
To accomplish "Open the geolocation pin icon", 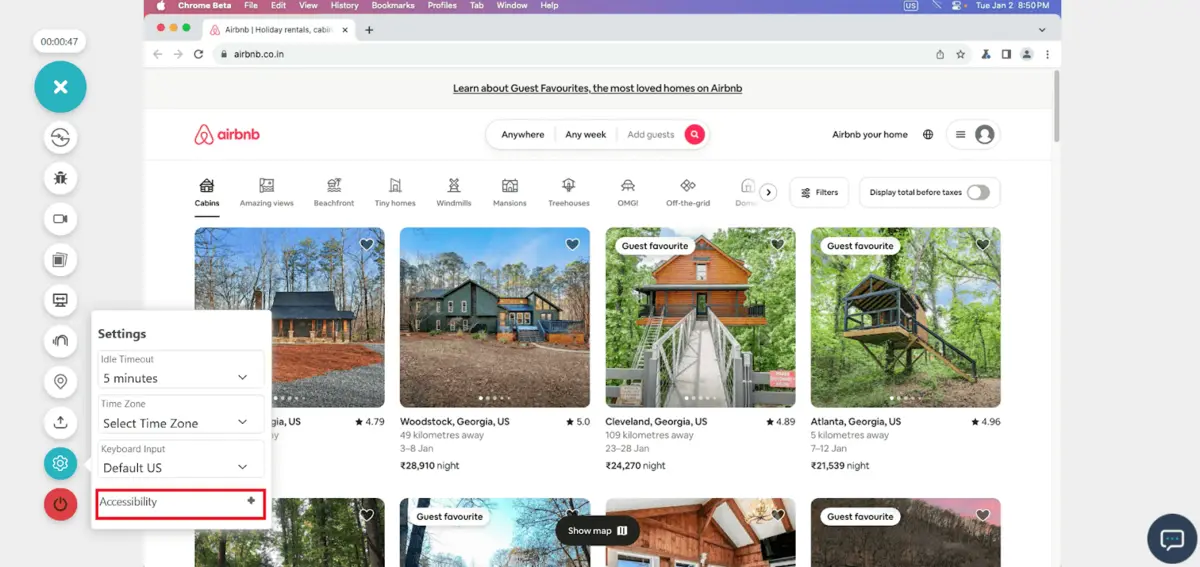I will click(60, 382).
